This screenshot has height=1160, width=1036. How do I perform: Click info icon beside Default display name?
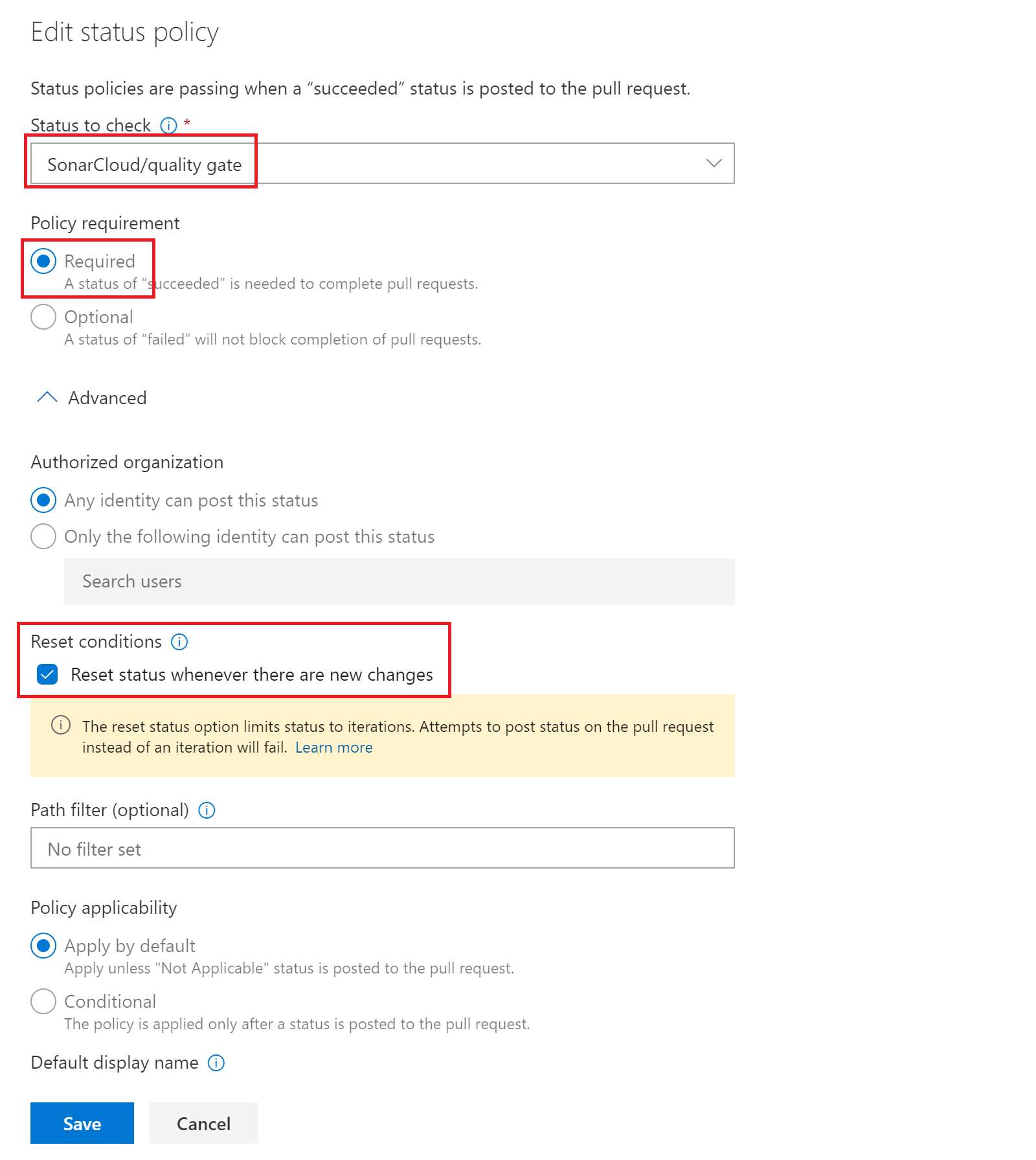216,1063
